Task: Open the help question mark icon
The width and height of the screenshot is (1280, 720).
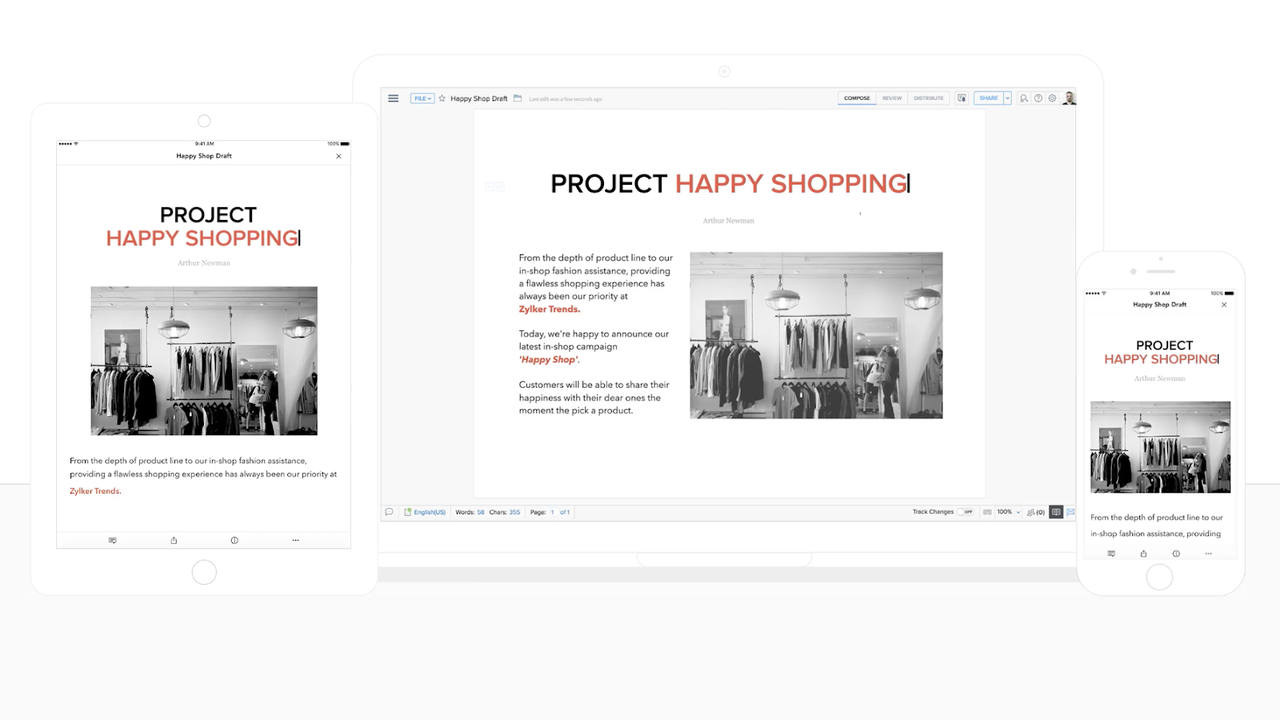Action: (x=1038, y=98)
